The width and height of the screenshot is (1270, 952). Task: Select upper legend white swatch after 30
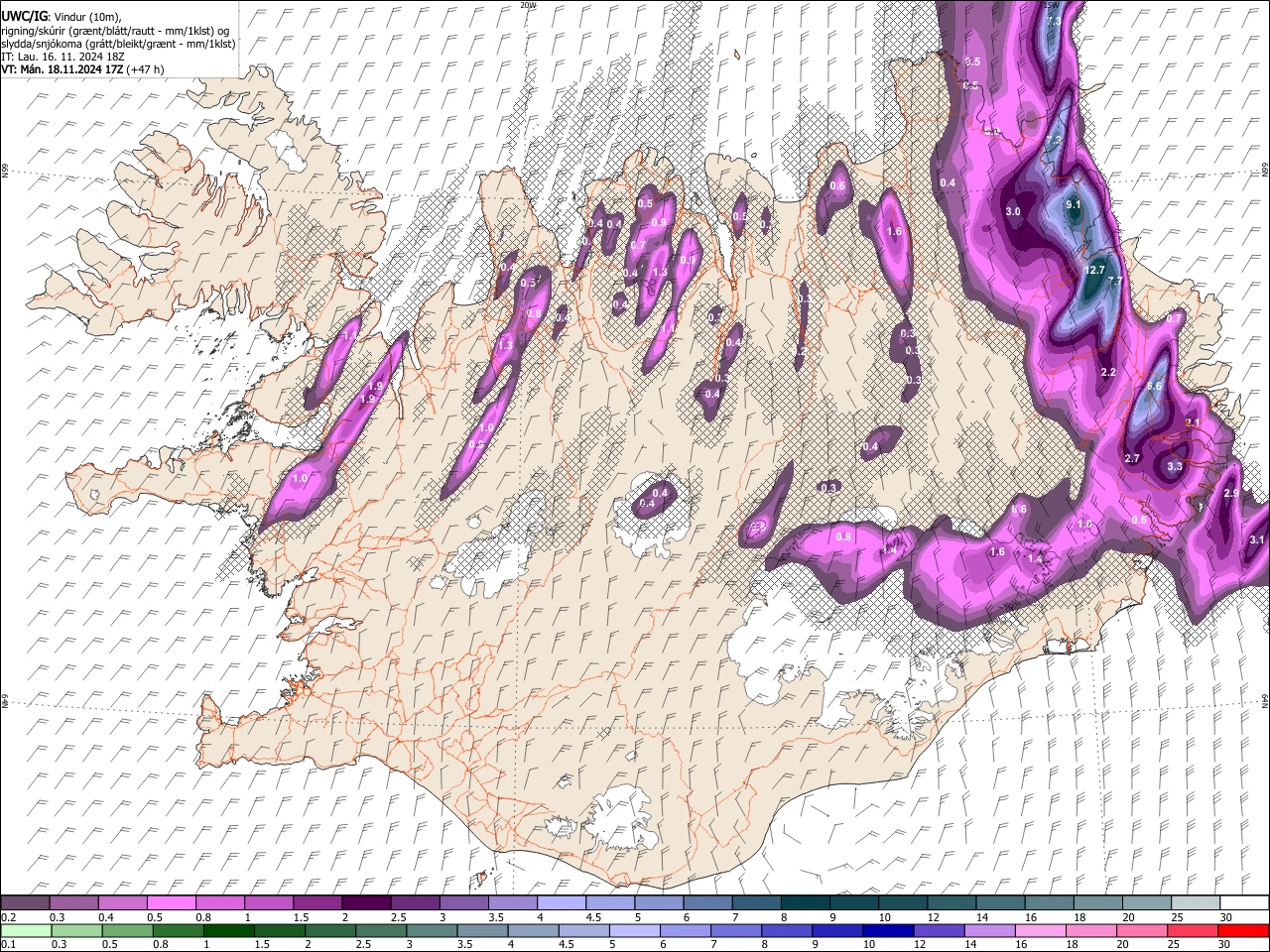[1245, 902]
